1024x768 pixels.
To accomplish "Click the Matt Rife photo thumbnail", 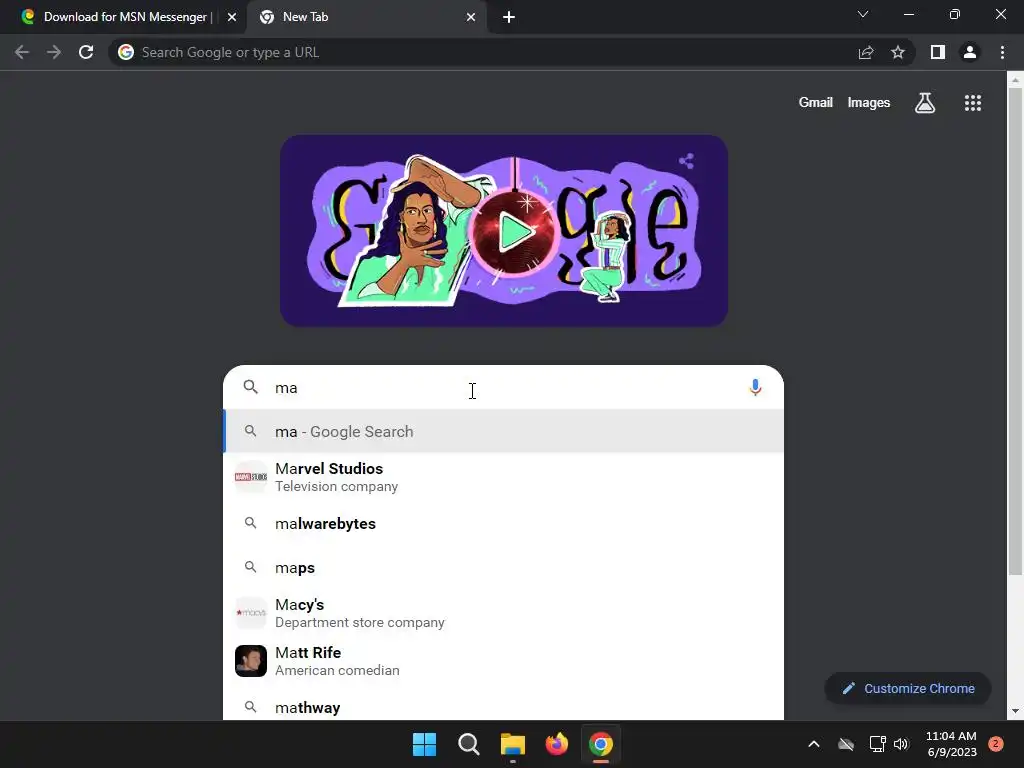I will (x=251, y=661).
